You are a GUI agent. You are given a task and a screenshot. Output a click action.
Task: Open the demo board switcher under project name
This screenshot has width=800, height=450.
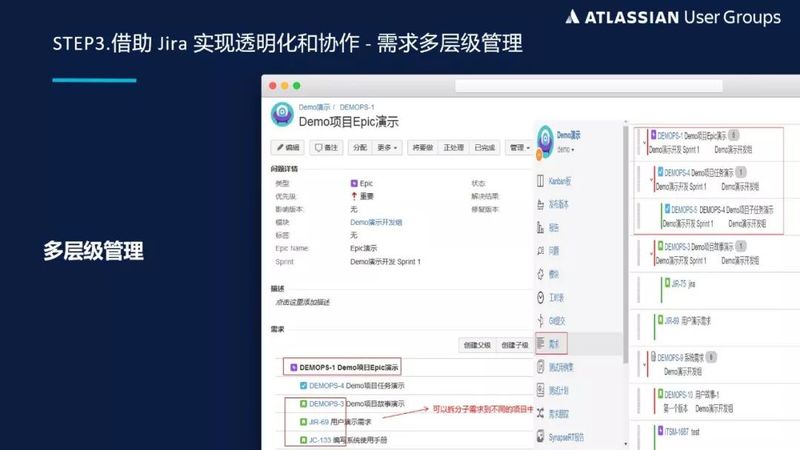(565, 149)
